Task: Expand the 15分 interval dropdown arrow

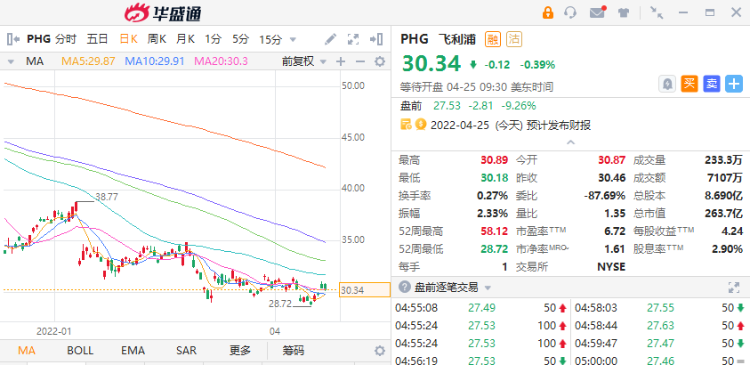Action: 293,40
